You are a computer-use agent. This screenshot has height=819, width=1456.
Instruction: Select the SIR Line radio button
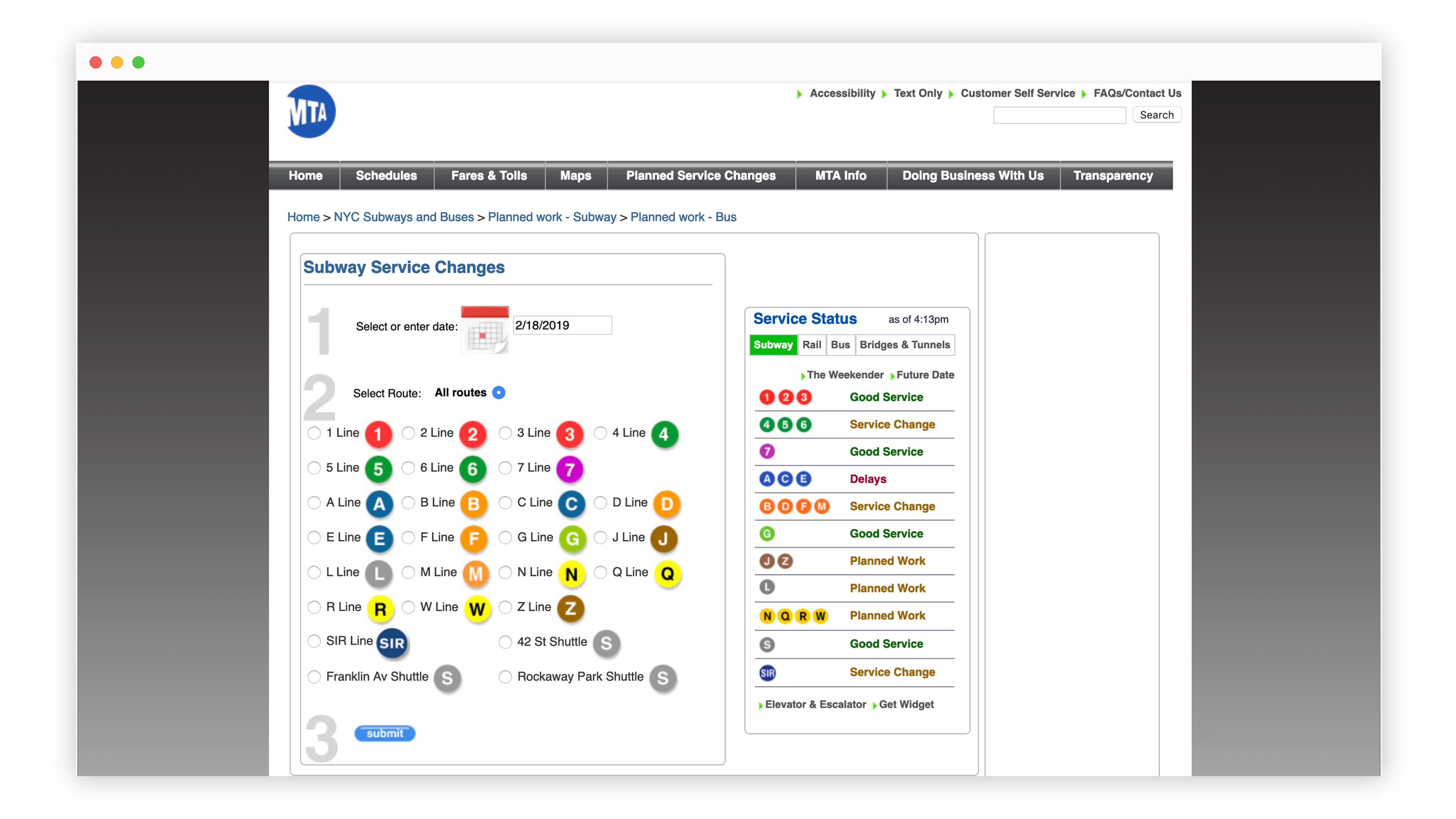tap(314, 641)
